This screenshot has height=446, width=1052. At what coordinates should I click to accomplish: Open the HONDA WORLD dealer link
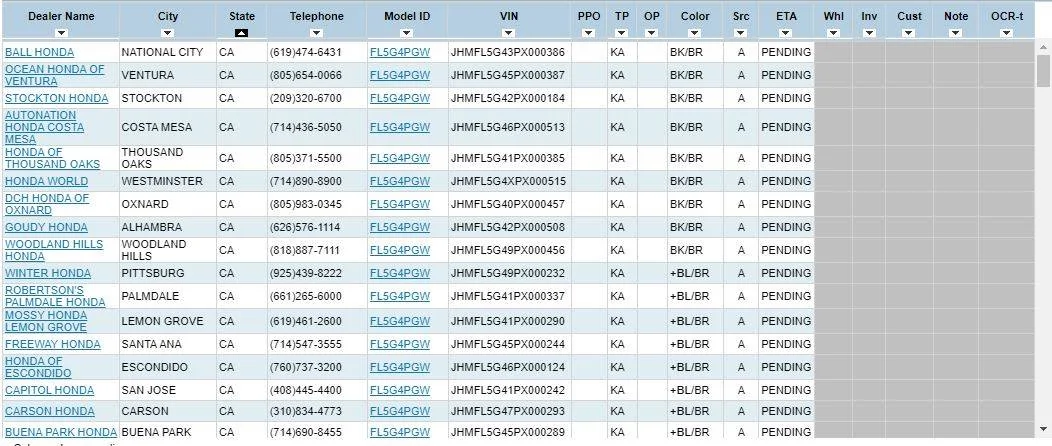pos(46,181)
